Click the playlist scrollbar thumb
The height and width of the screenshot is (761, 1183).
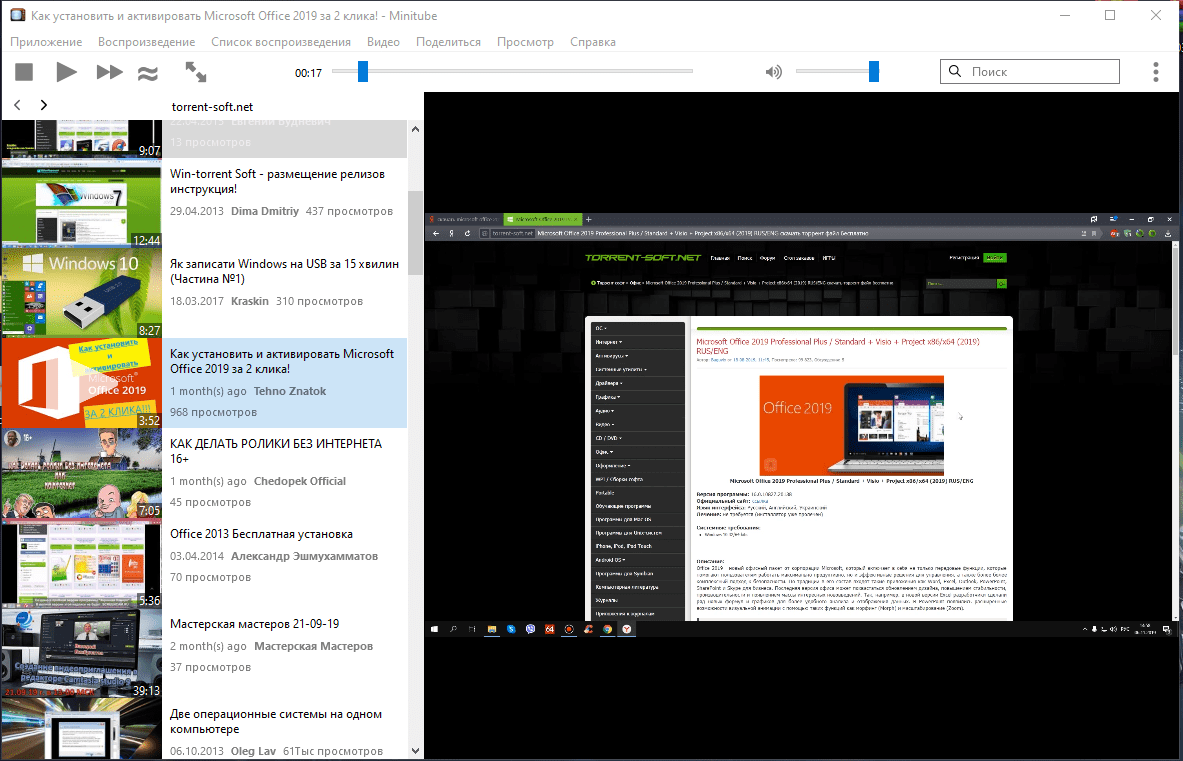coord(415,233)
